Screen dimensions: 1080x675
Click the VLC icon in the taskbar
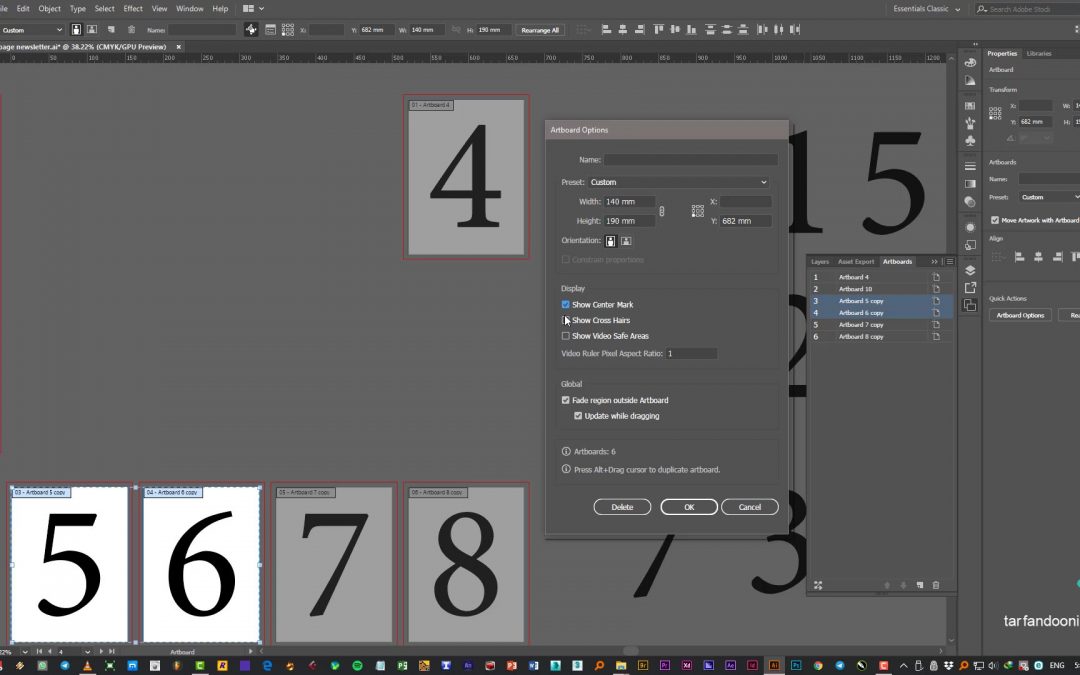[x=87, y=665]
